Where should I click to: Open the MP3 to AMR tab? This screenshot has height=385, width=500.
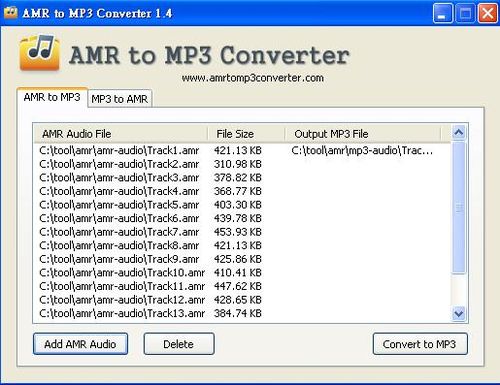point(120,99)
